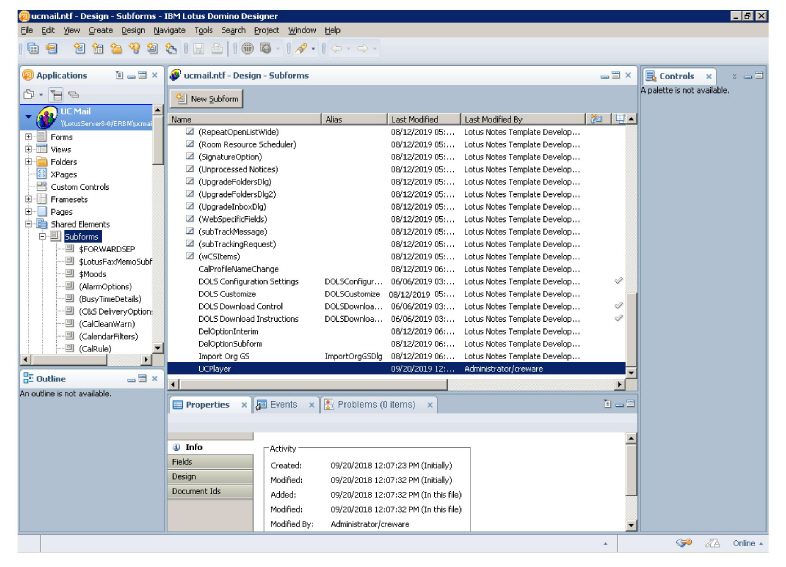Click the Print toolbar icon
This screenshot has height=567, width=786.
click(x=217, y=49)
